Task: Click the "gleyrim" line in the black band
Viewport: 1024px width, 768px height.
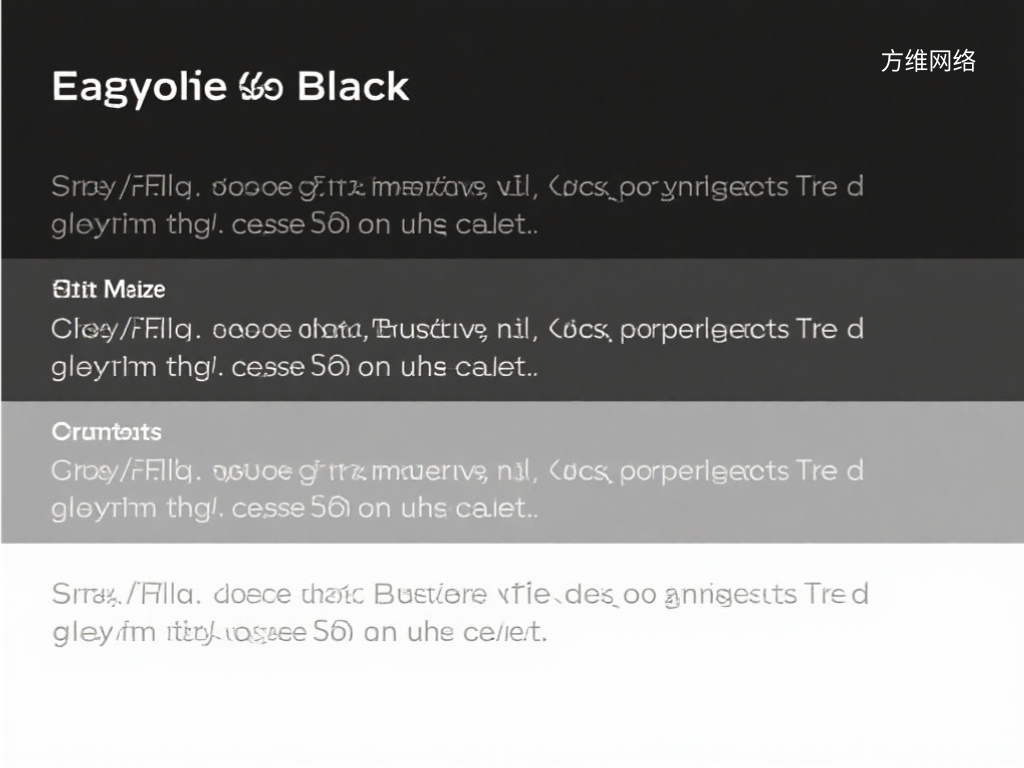Action: click(x=294, y=224)
